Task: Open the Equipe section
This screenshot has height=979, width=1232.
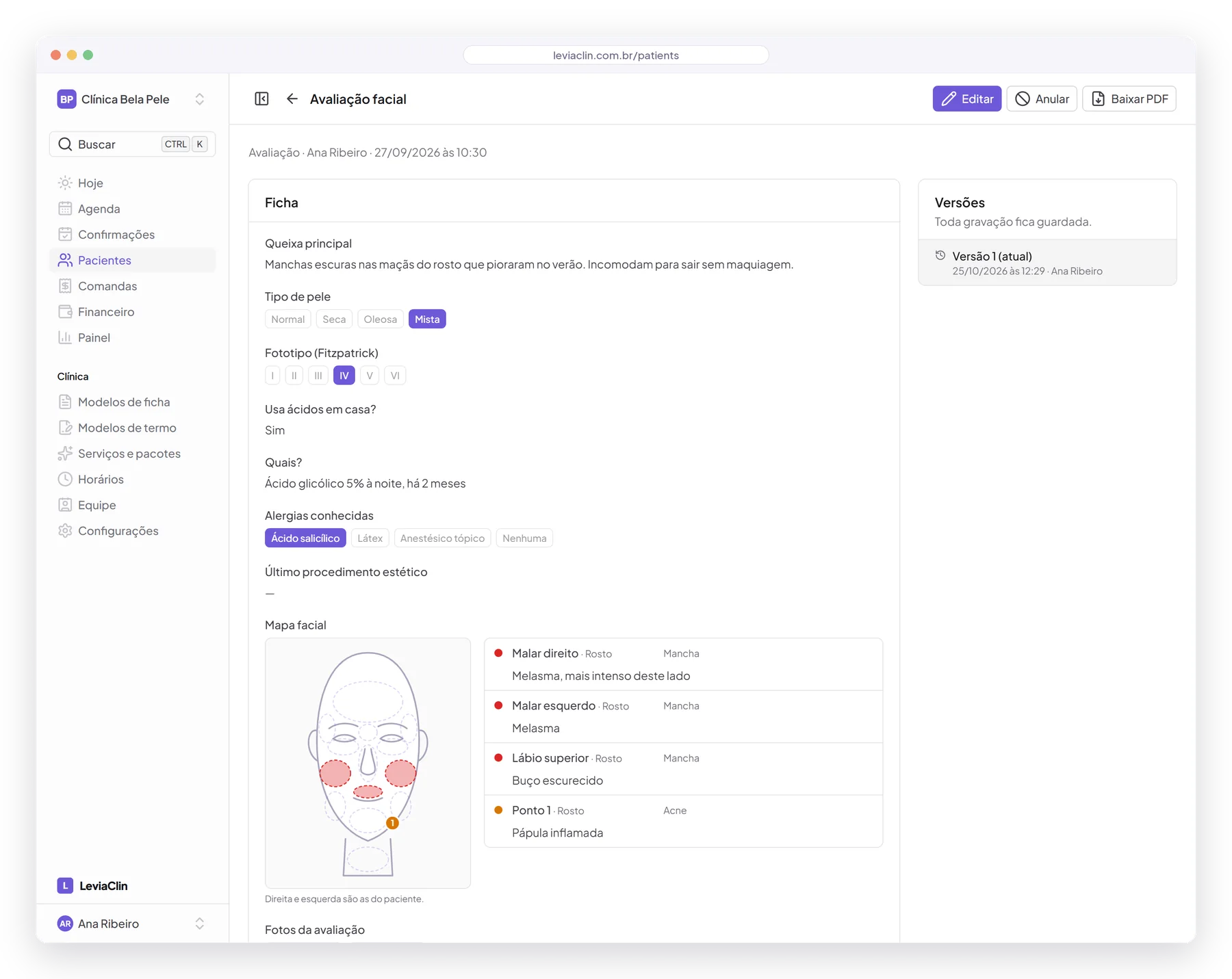Action: click(133, 505)
